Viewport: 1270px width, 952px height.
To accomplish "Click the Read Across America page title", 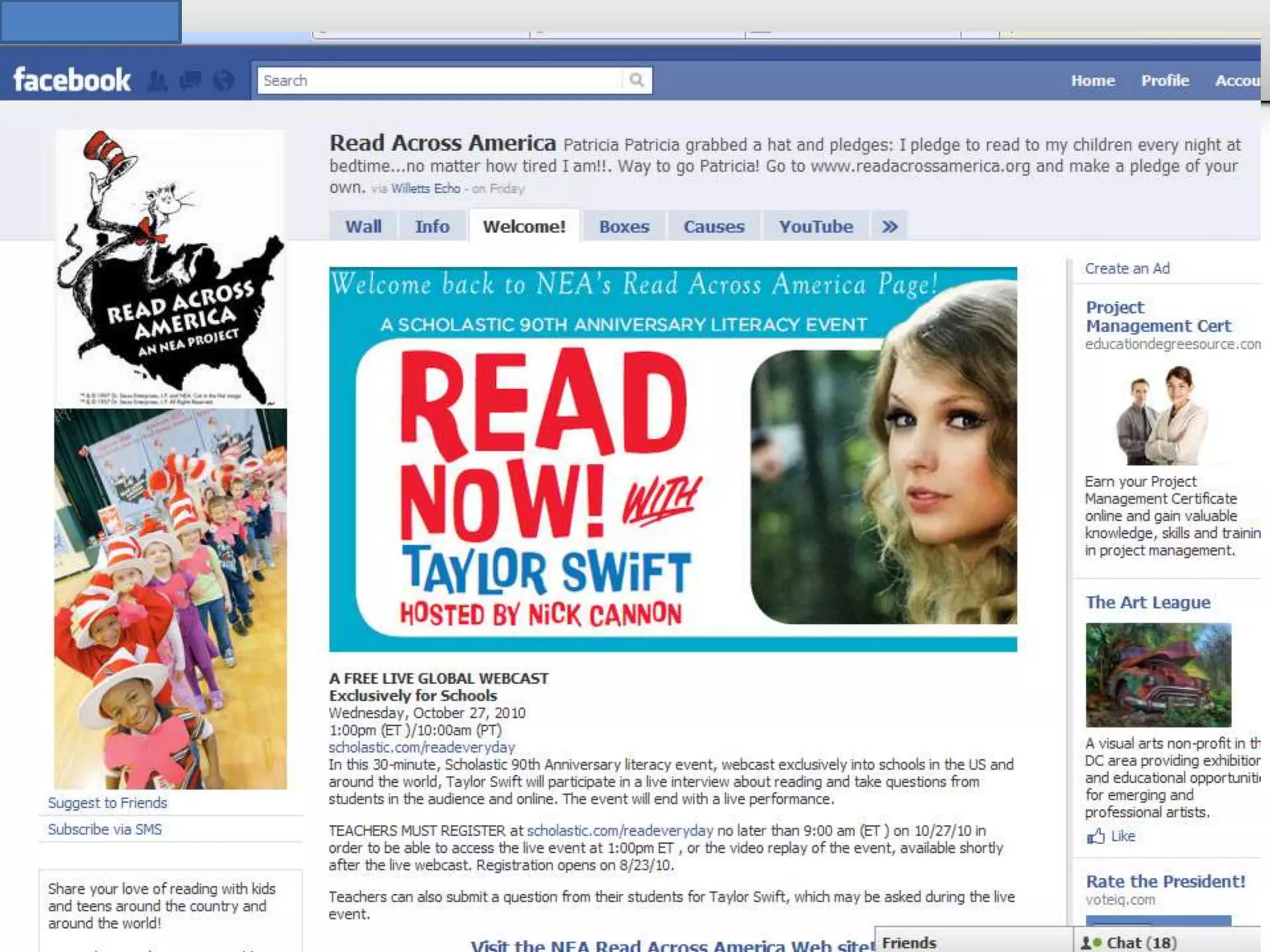I will click(443, 143).
